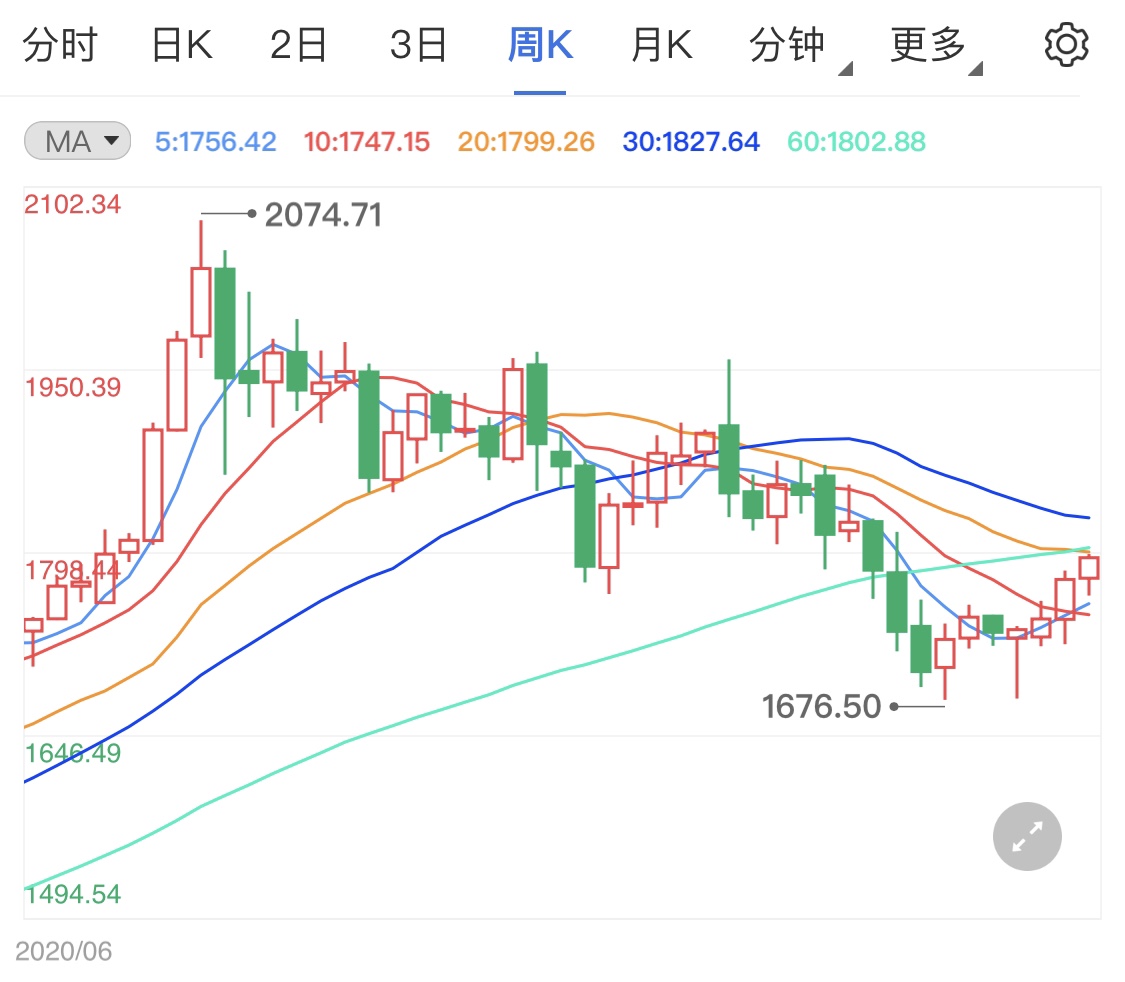Click the MA10 value 1747.15 label
Image resolution: width=1125 pixels, height=982 pixels.
(x=365, y=142)
